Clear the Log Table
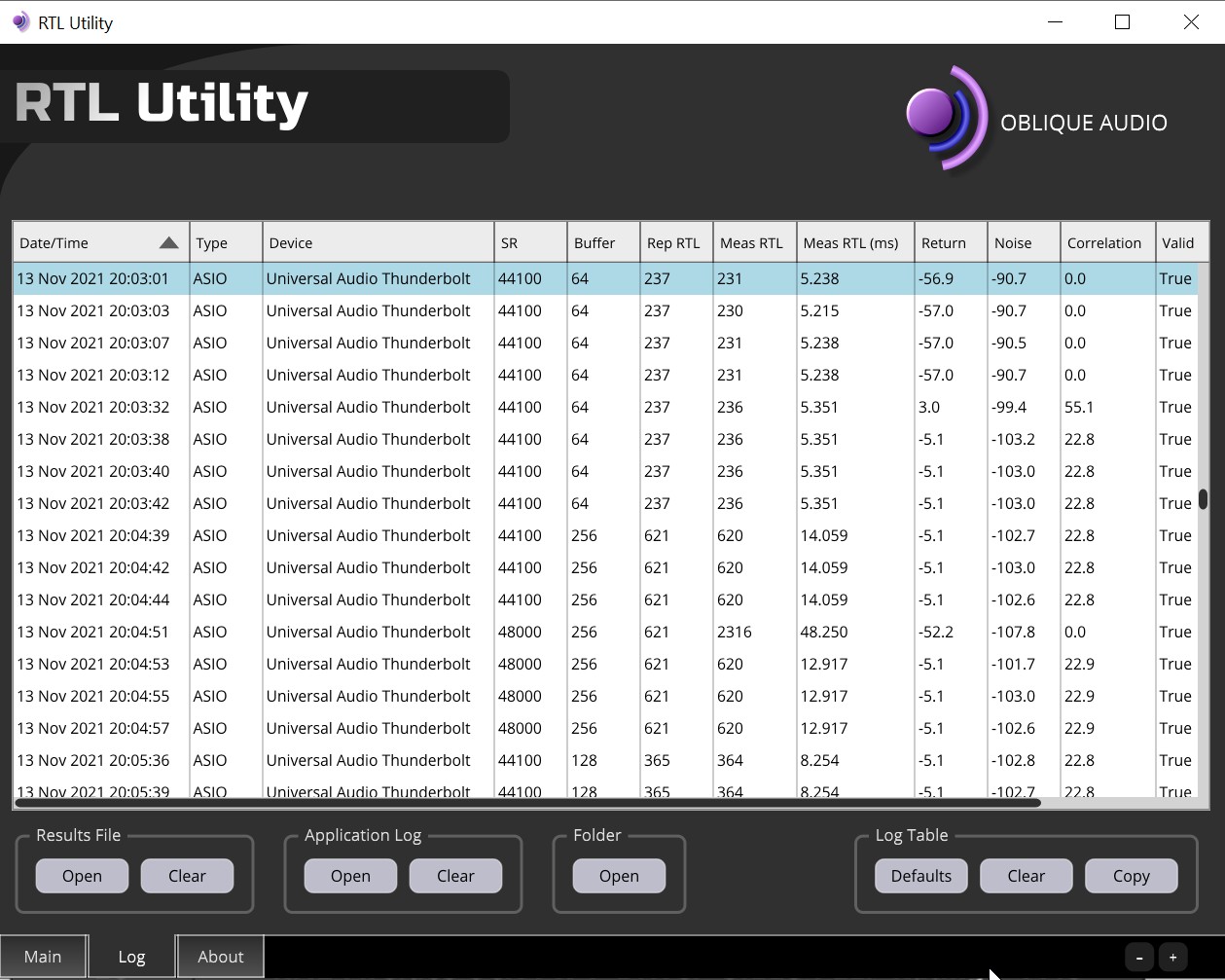The height and width of the screenshot is (980, 1225). 1026,876
